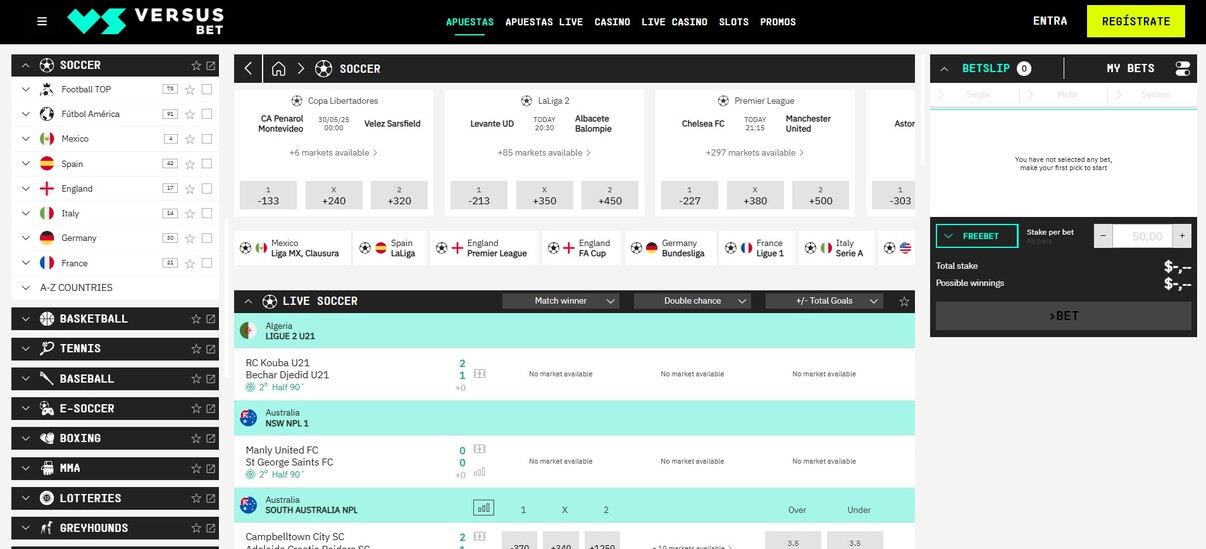Click stats icon in South Australia NPL header
This screenshot has width=1206, height=549.
[x=484, y=508]
